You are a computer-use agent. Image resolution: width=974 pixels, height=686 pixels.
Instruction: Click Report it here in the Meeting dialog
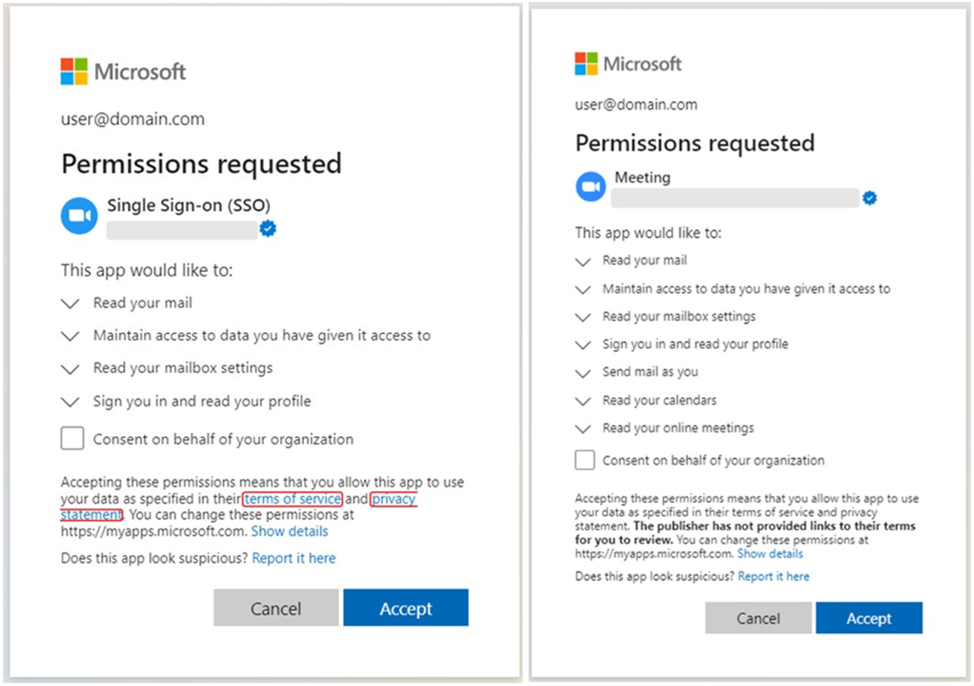[773, 576]
